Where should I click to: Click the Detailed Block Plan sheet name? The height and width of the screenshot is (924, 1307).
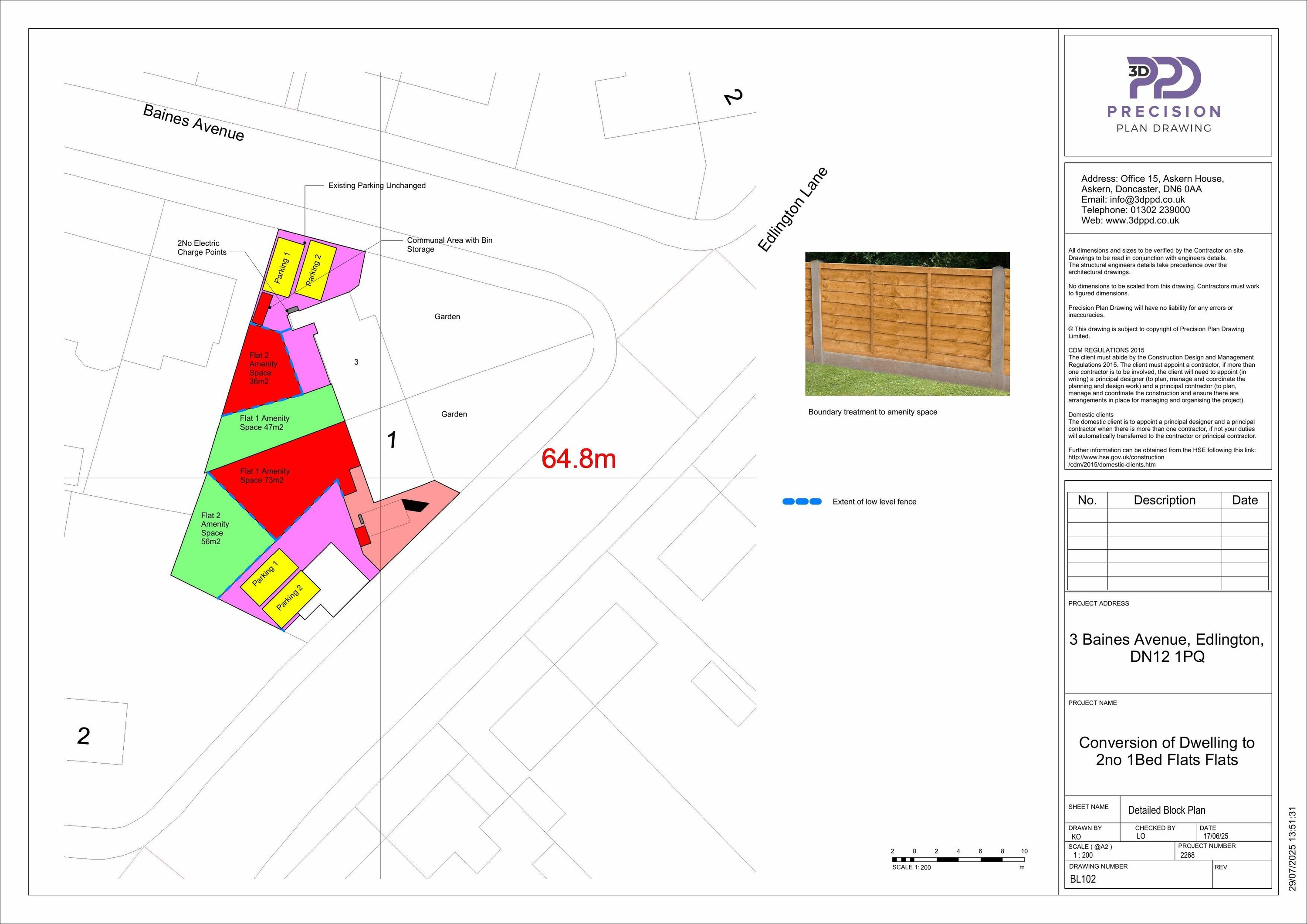[x=1166, y=809]
